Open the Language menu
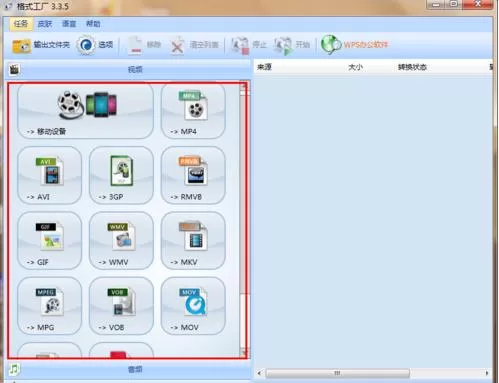Screen dimensions: 499x383 pyautogui.click(x=69, y=24)
